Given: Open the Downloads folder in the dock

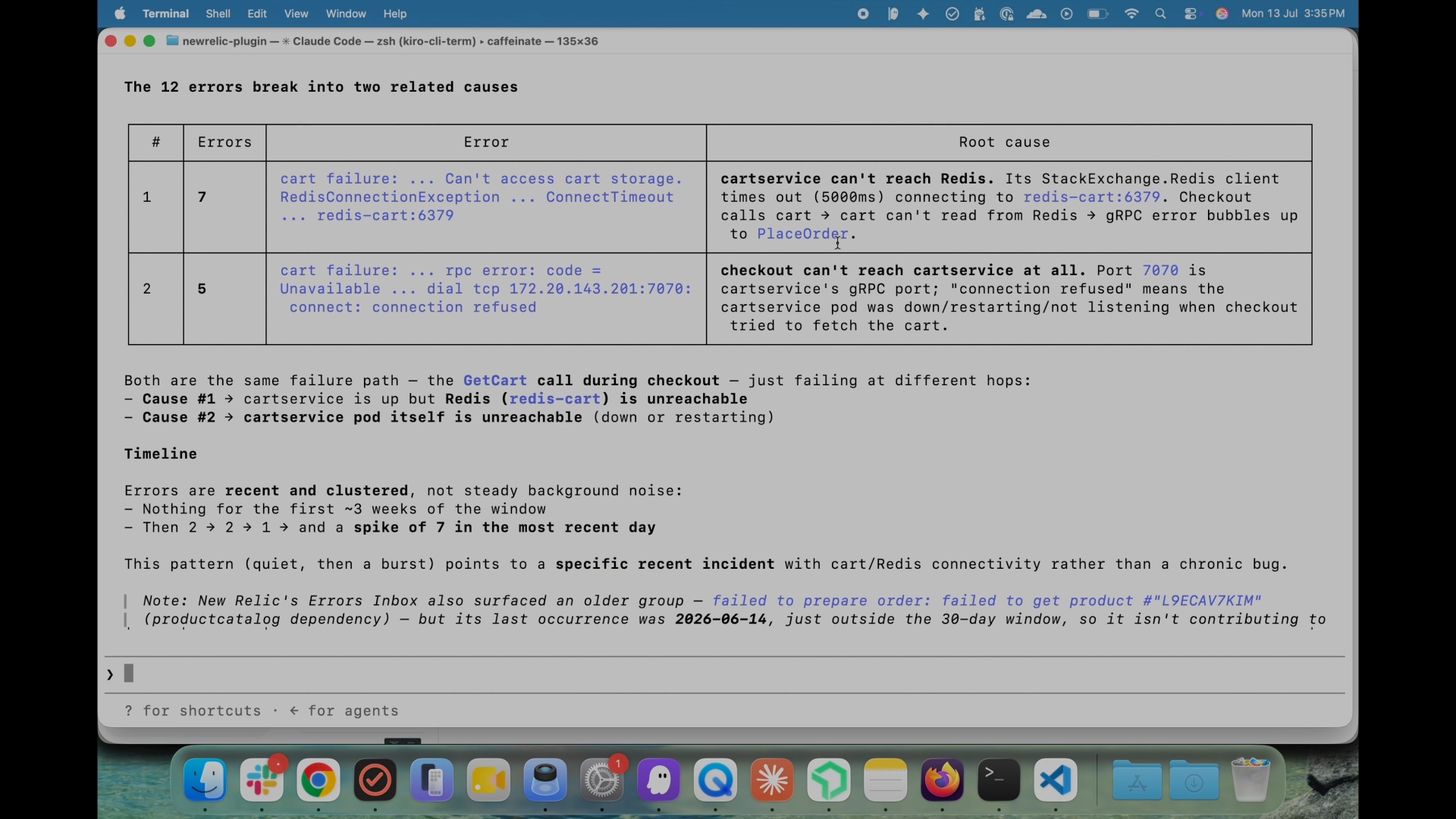Looking at the screenshot, I should [1194, 781].
